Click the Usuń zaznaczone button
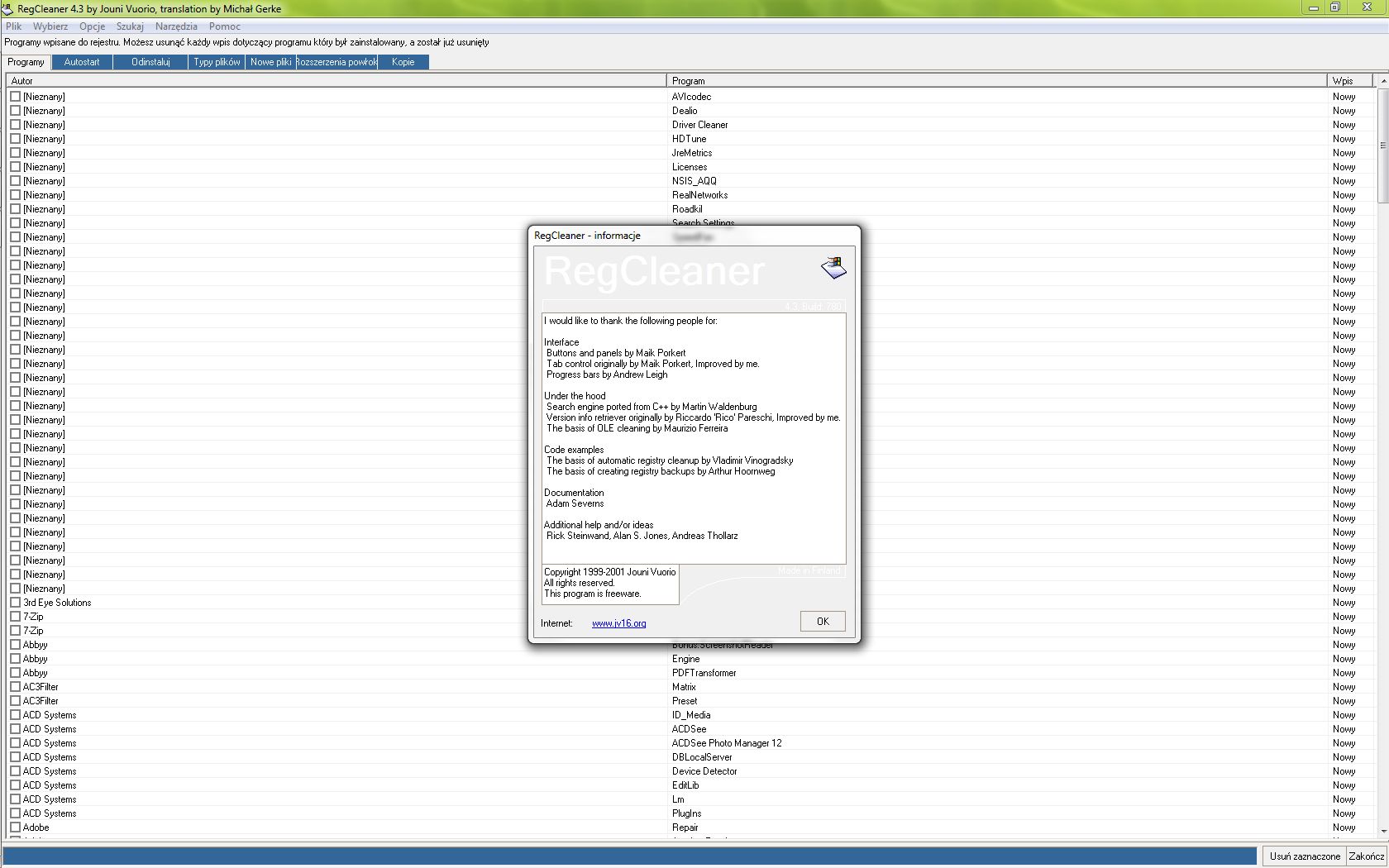 (1304, 856)
